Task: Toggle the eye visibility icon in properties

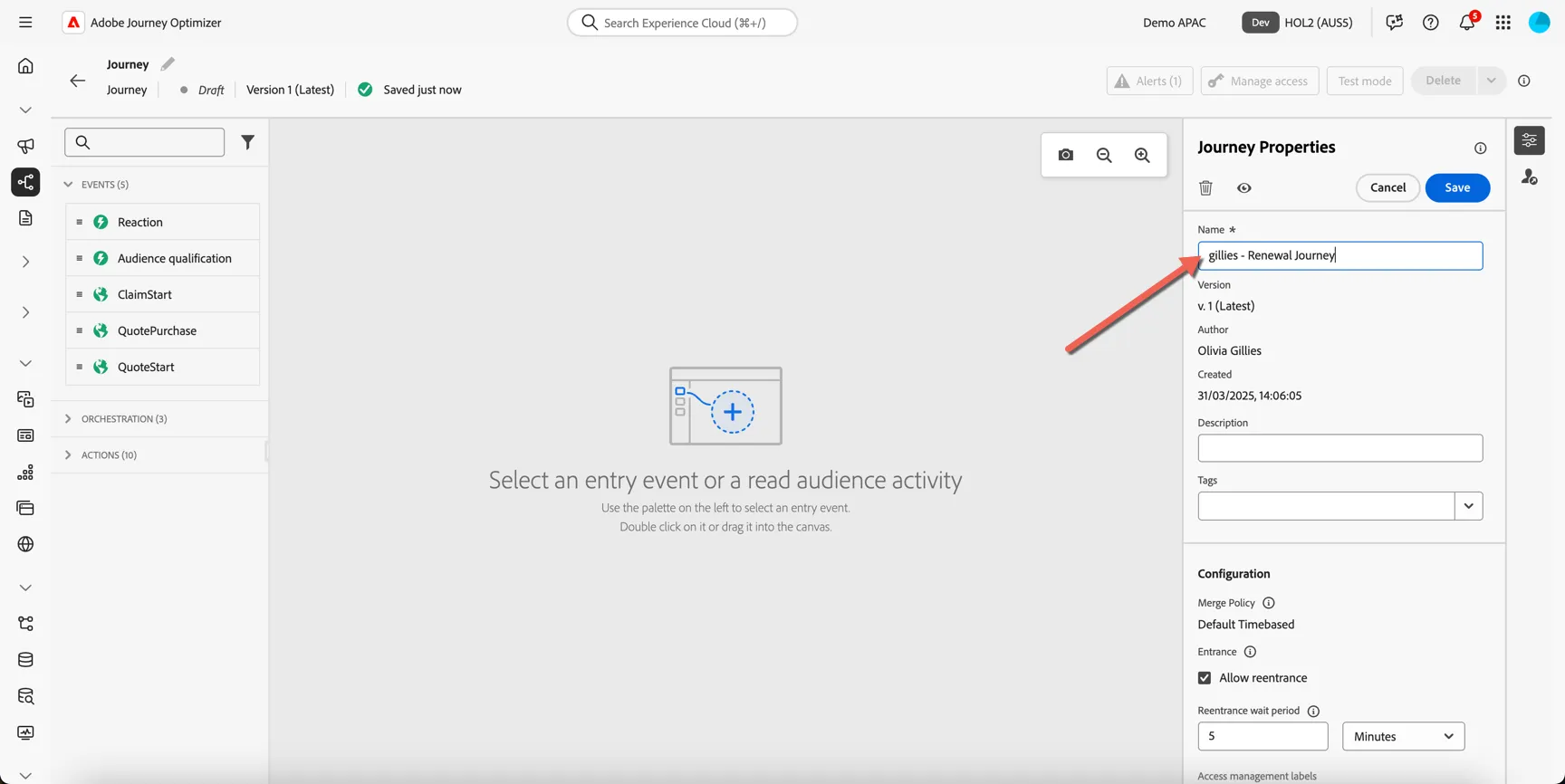Action: 1244,187
